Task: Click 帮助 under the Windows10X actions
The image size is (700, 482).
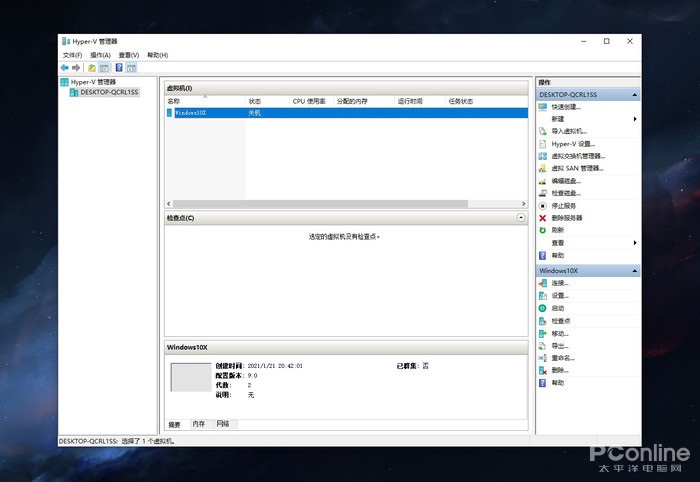Action: [558, 382]
